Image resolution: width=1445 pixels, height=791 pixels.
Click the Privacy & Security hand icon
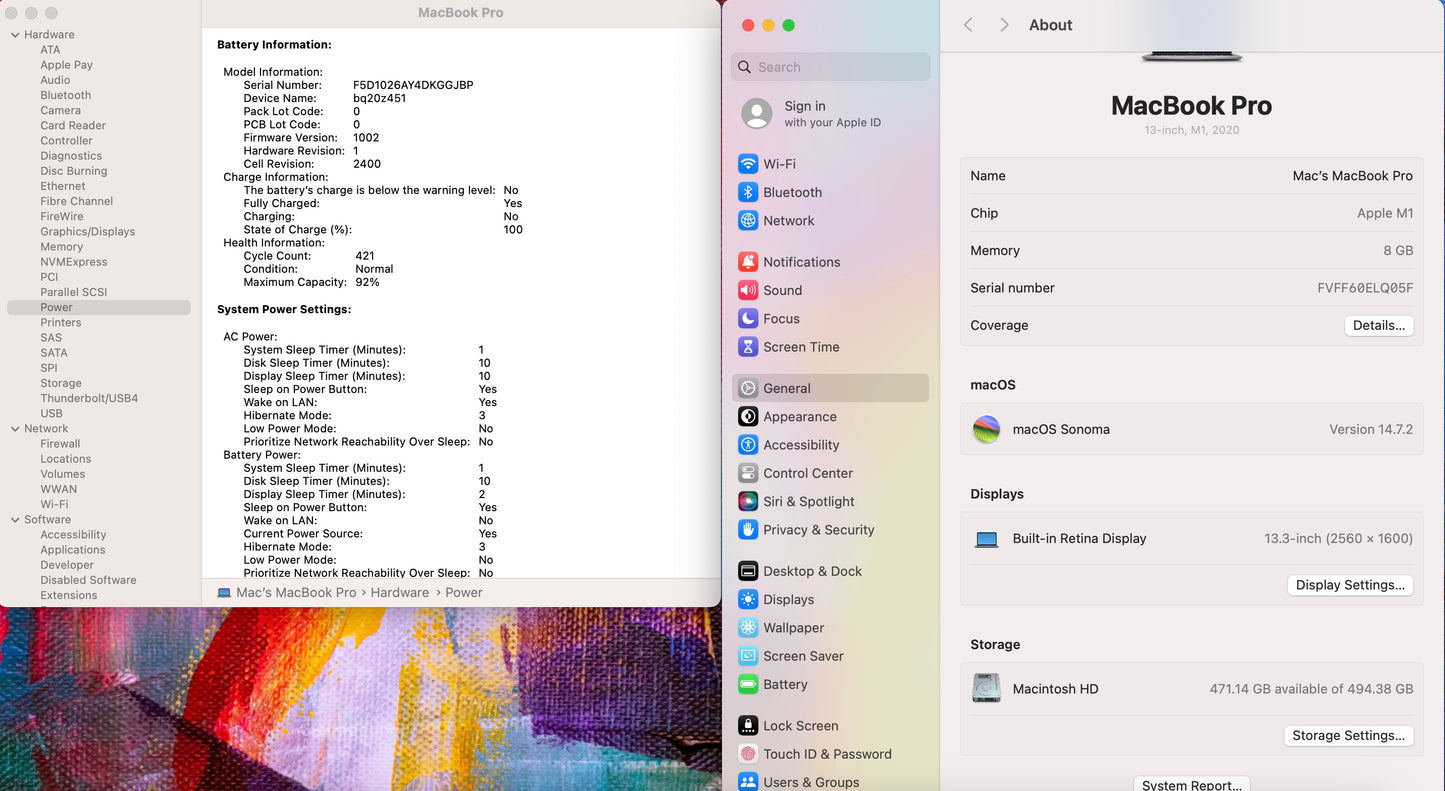(748, 529)
